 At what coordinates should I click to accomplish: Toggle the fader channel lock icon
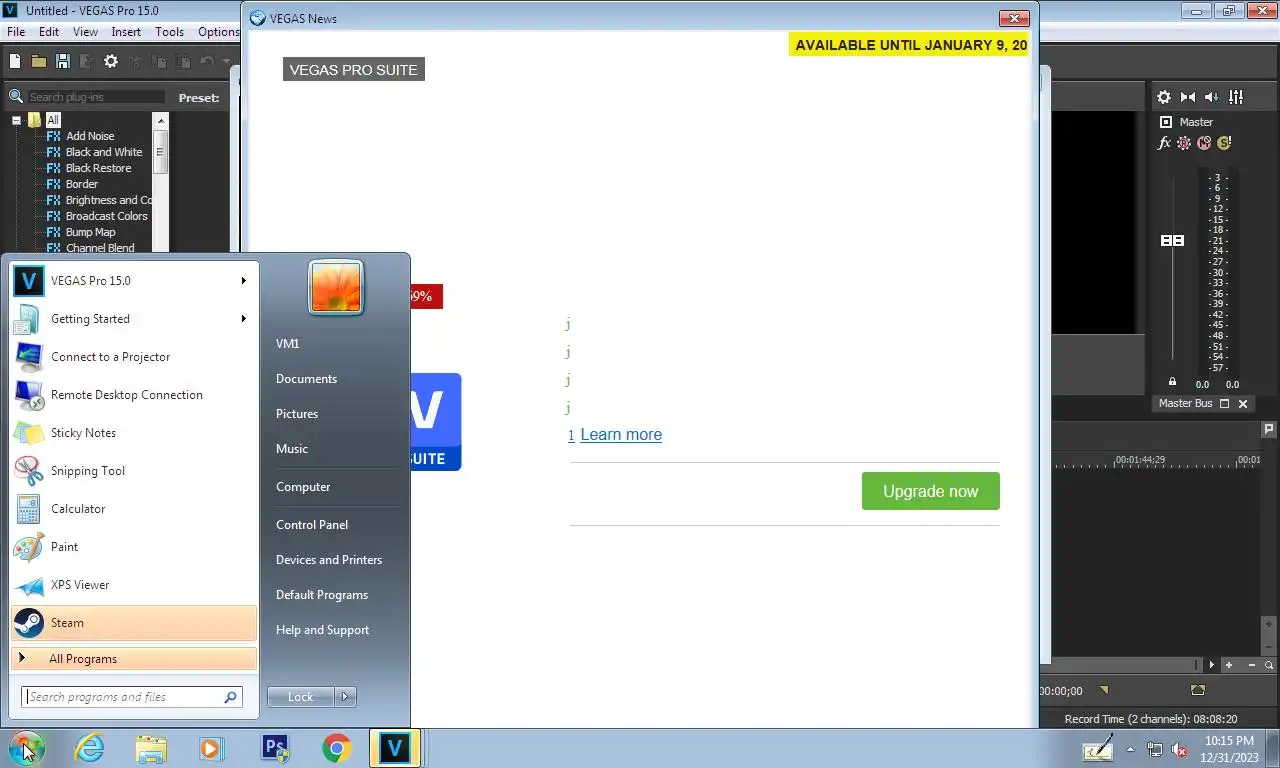click(x=1172, y=382)
